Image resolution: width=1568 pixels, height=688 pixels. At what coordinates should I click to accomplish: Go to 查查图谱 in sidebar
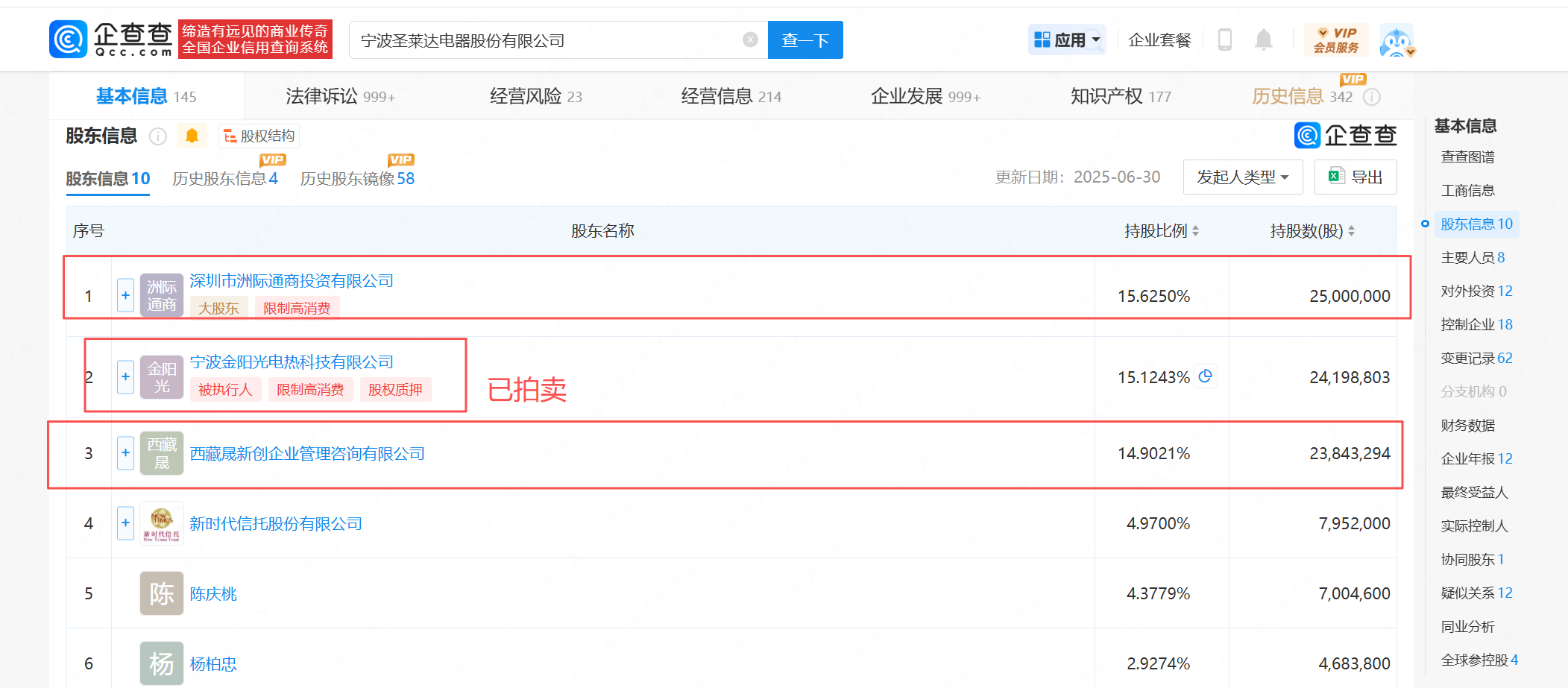tap(1467, 157)
